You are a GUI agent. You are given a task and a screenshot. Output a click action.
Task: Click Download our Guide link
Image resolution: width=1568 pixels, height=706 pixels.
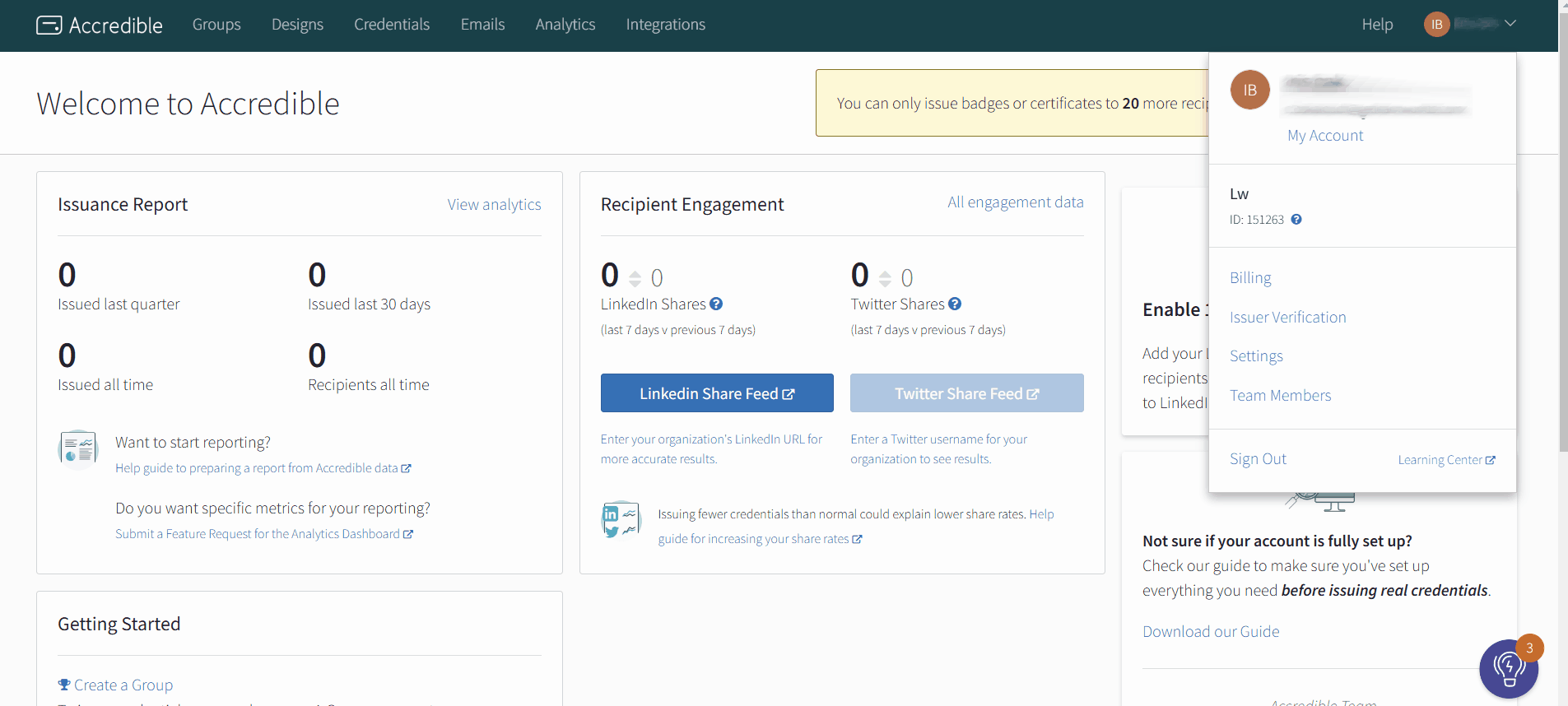pos(1211,632)
